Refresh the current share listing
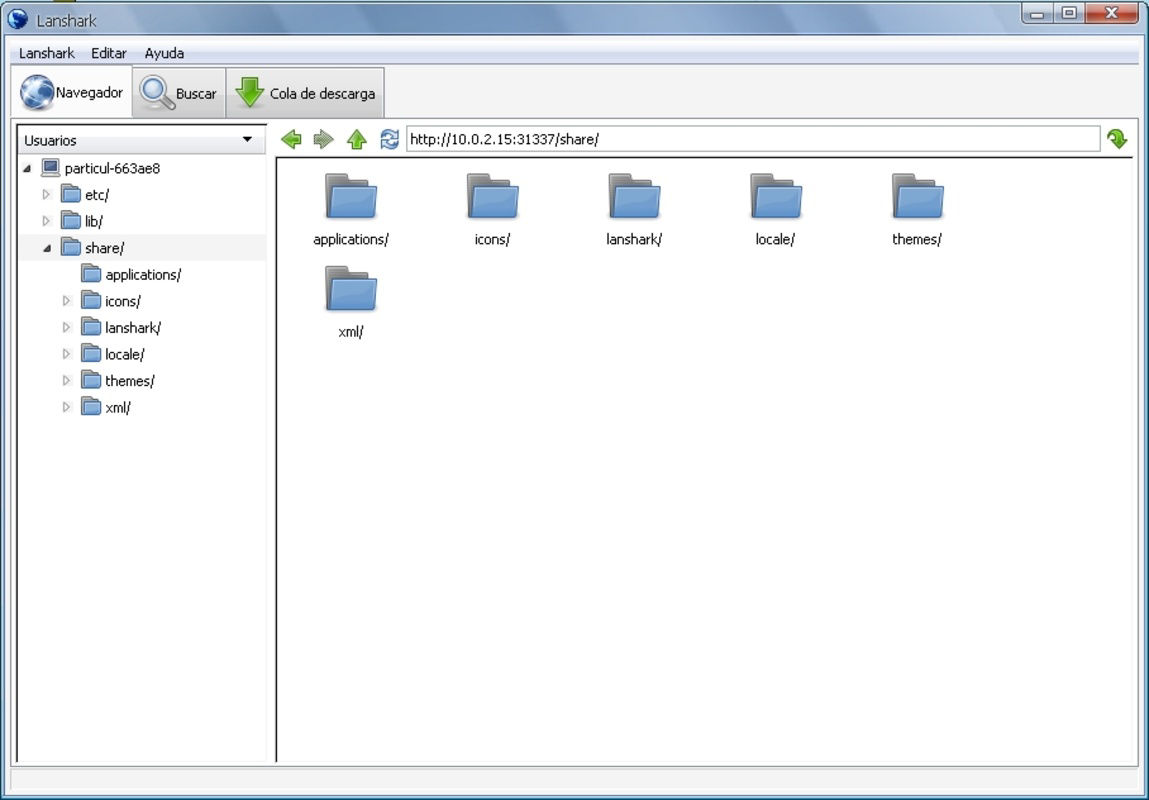This screenshot has height=800, width=1149. (389, 139)
